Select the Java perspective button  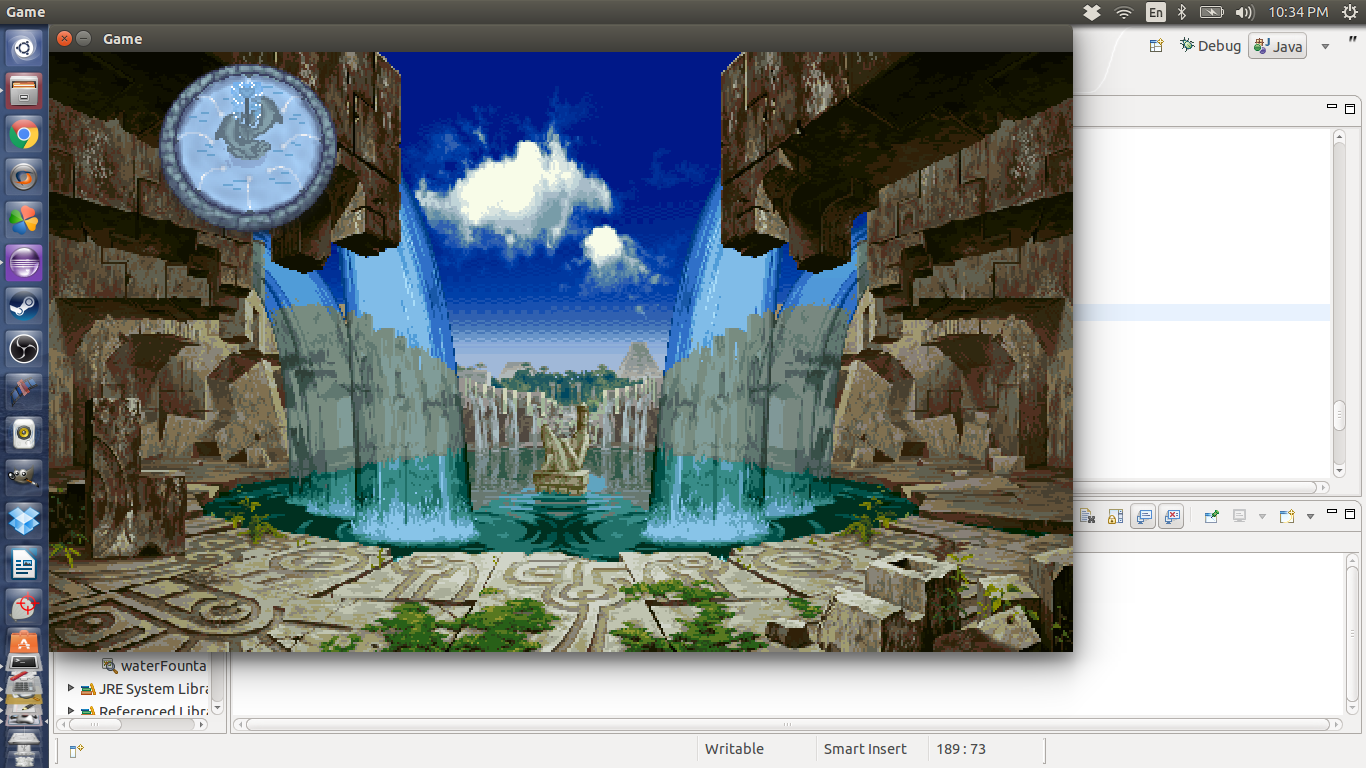(x=1277, y=46)
